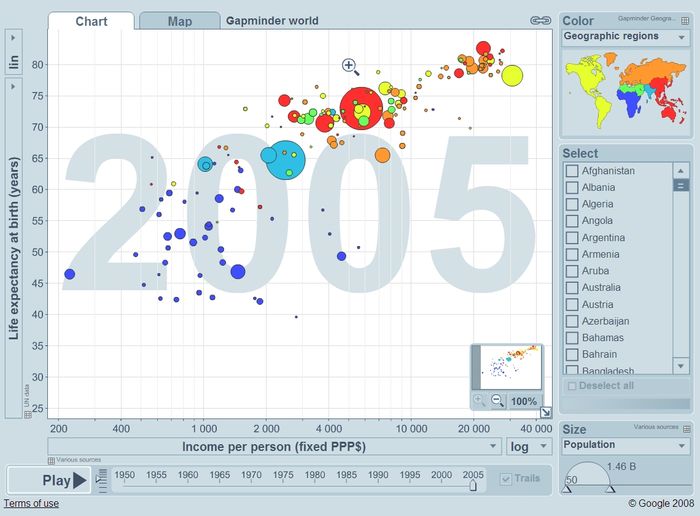Check the Armenia checkbox
The image size is (700, 516).
pyautogui.click(x=571, y=254)
